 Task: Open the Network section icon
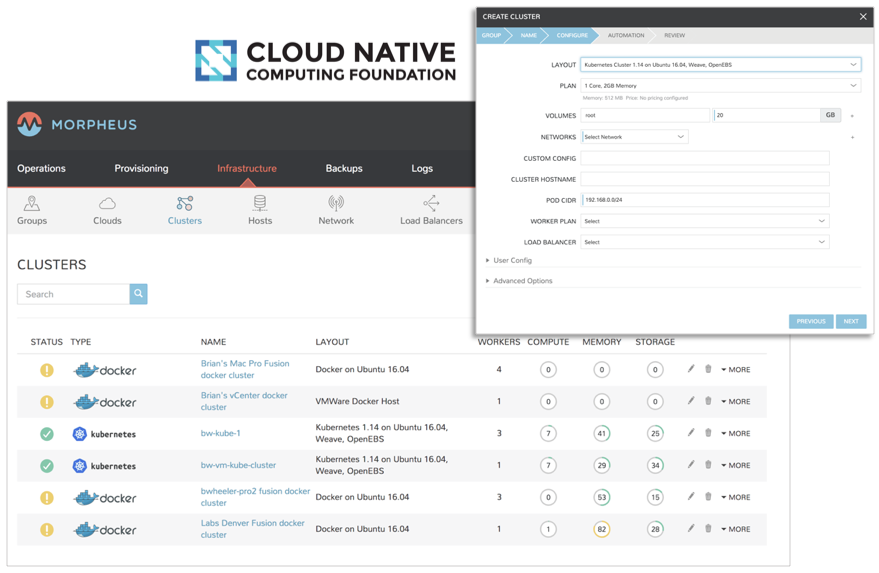tap(336, 203)
